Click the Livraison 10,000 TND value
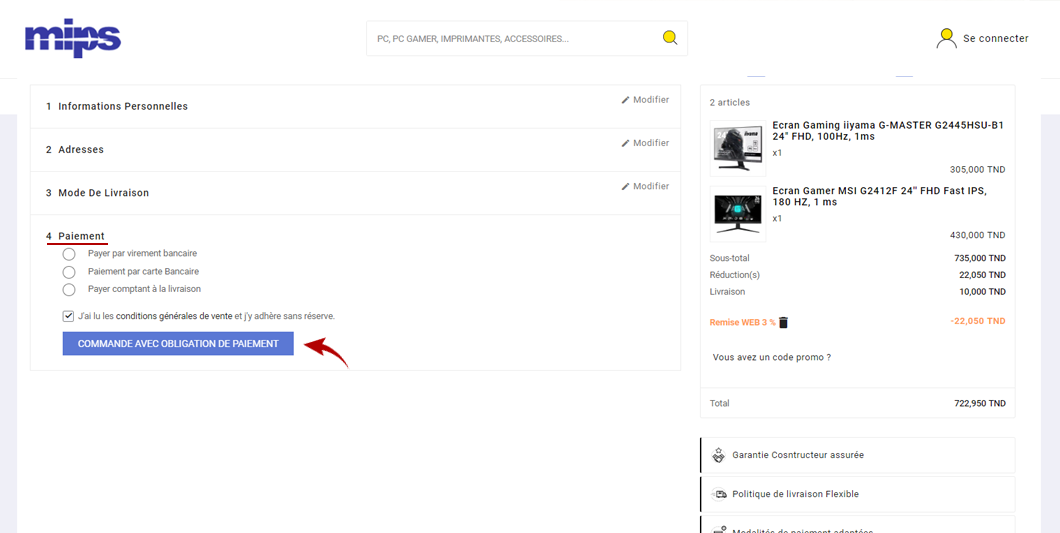 (x=982, y=292)
